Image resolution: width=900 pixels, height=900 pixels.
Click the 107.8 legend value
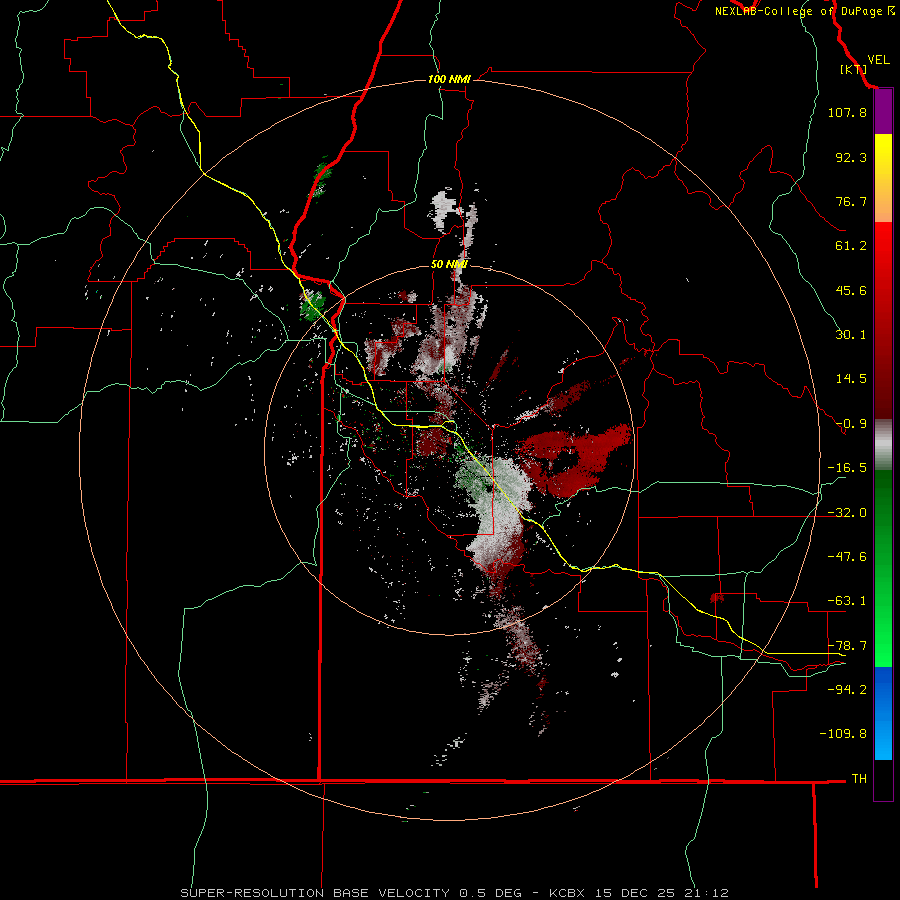847,112
